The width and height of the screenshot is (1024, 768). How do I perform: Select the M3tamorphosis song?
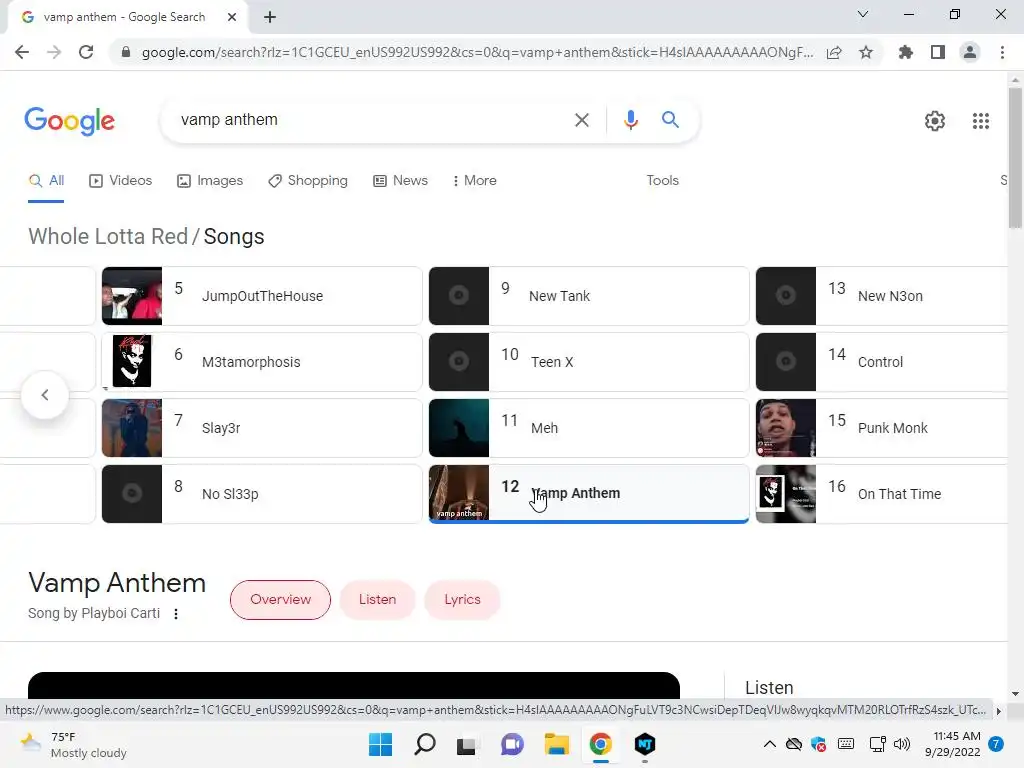262,362
